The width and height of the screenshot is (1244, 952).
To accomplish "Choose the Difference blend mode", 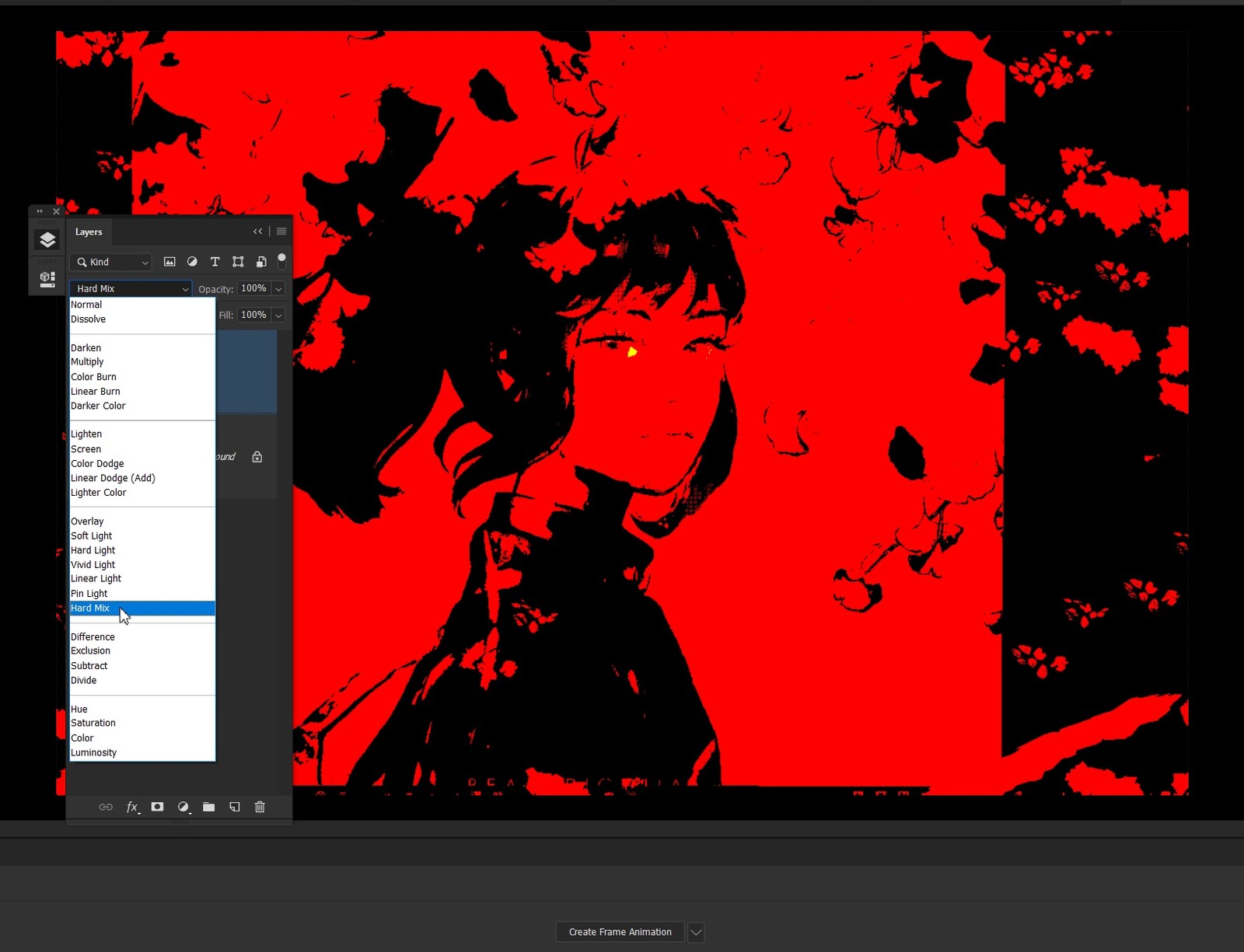I will (x=142, y=637).
